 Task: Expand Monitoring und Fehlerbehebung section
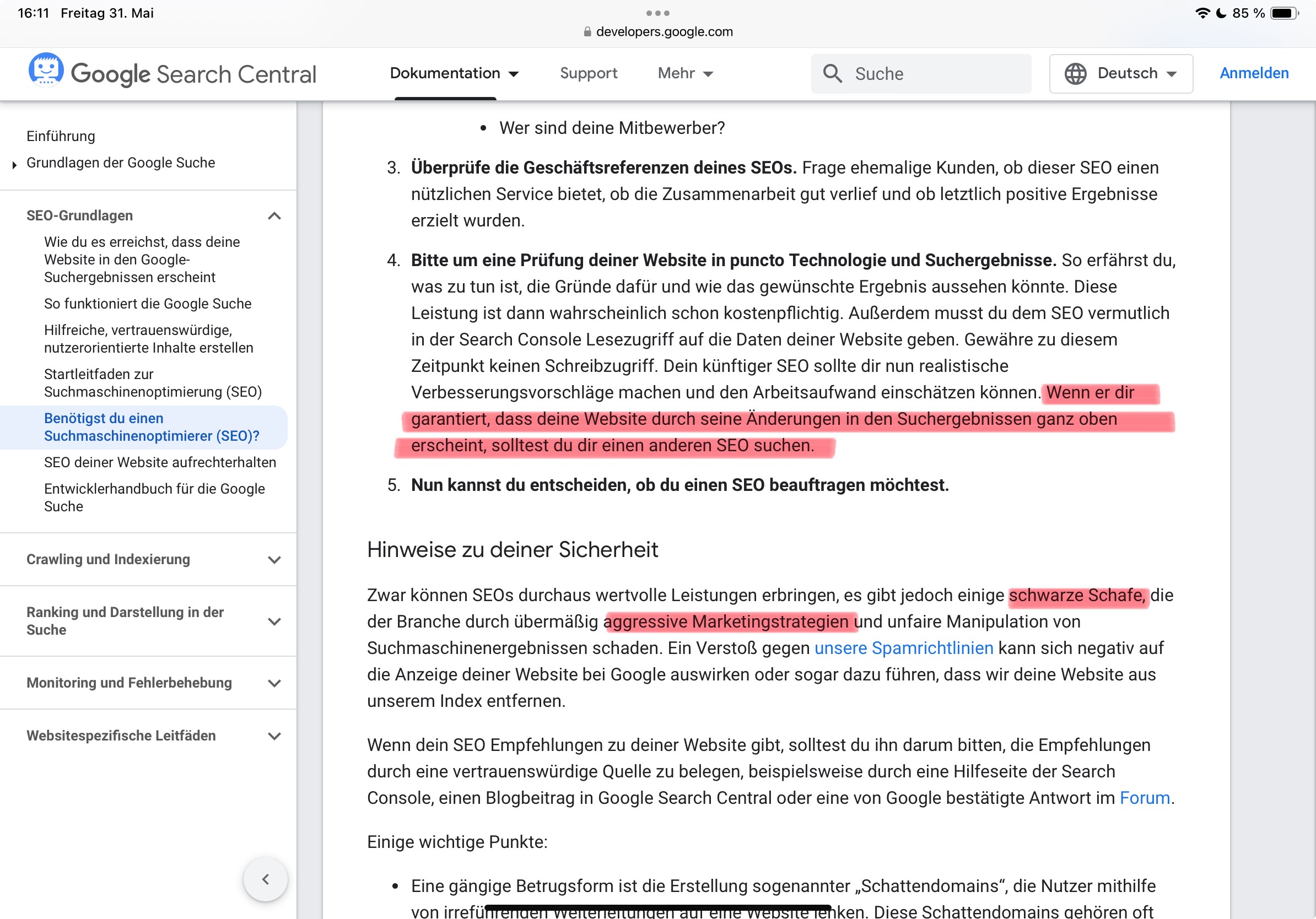[274, 683]
